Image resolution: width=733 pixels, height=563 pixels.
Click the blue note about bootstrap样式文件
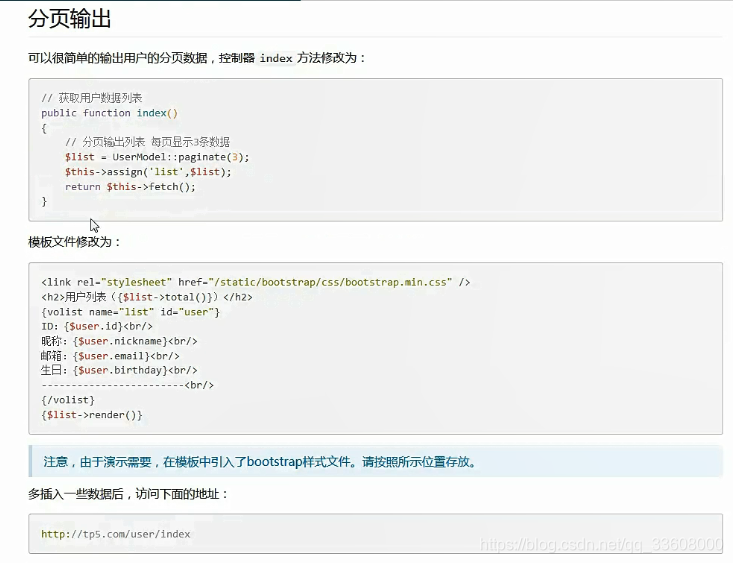(x=375, y=462)
